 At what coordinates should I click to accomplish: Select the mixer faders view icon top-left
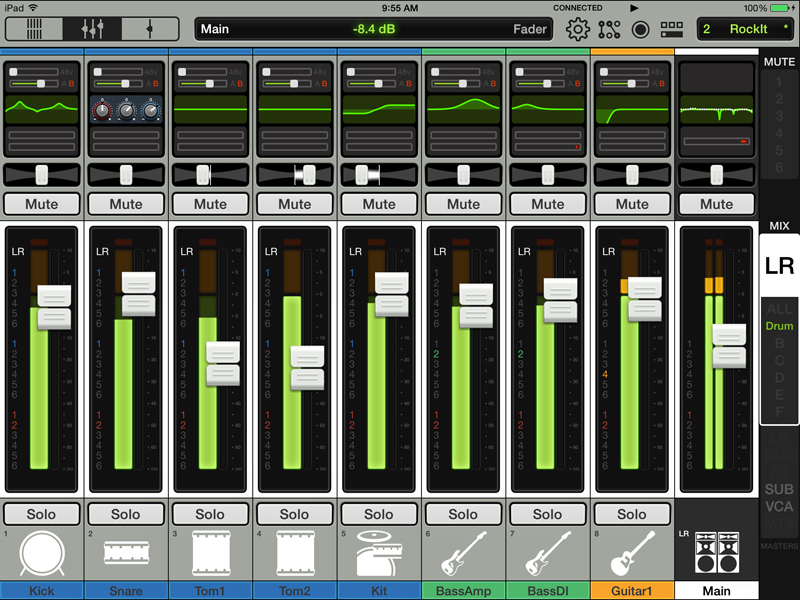click(93, 29)
